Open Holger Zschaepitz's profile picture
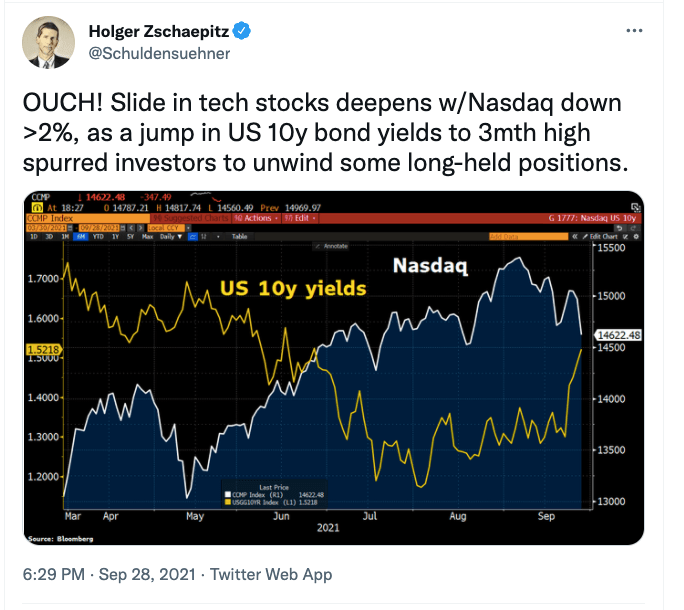Viewport: 684px width, 610px height. (x=49, y=42)
